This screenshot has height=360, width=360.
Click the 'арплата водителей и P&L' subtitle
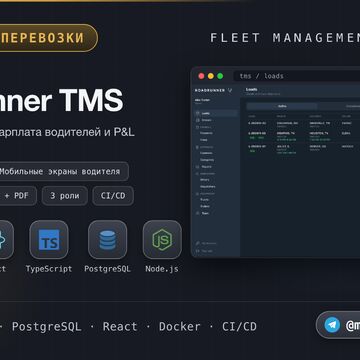click(x=67, y=132)
